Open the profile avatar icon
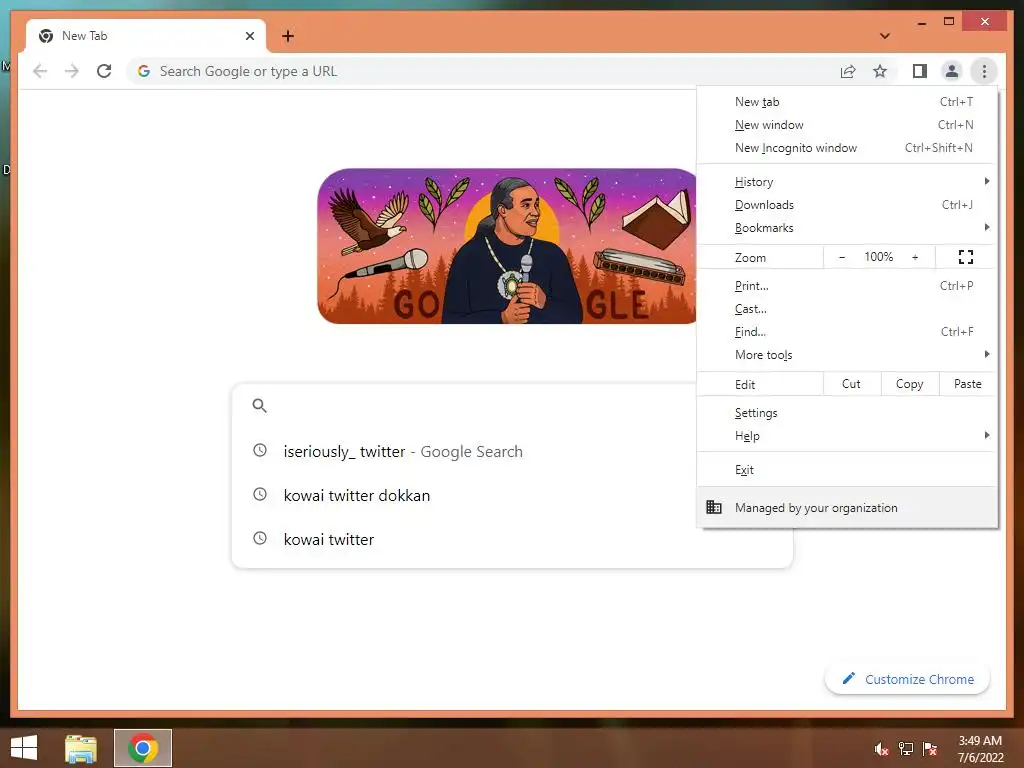Image resolution: width=1024 pixels, height=768 pixels. point(952,71)
